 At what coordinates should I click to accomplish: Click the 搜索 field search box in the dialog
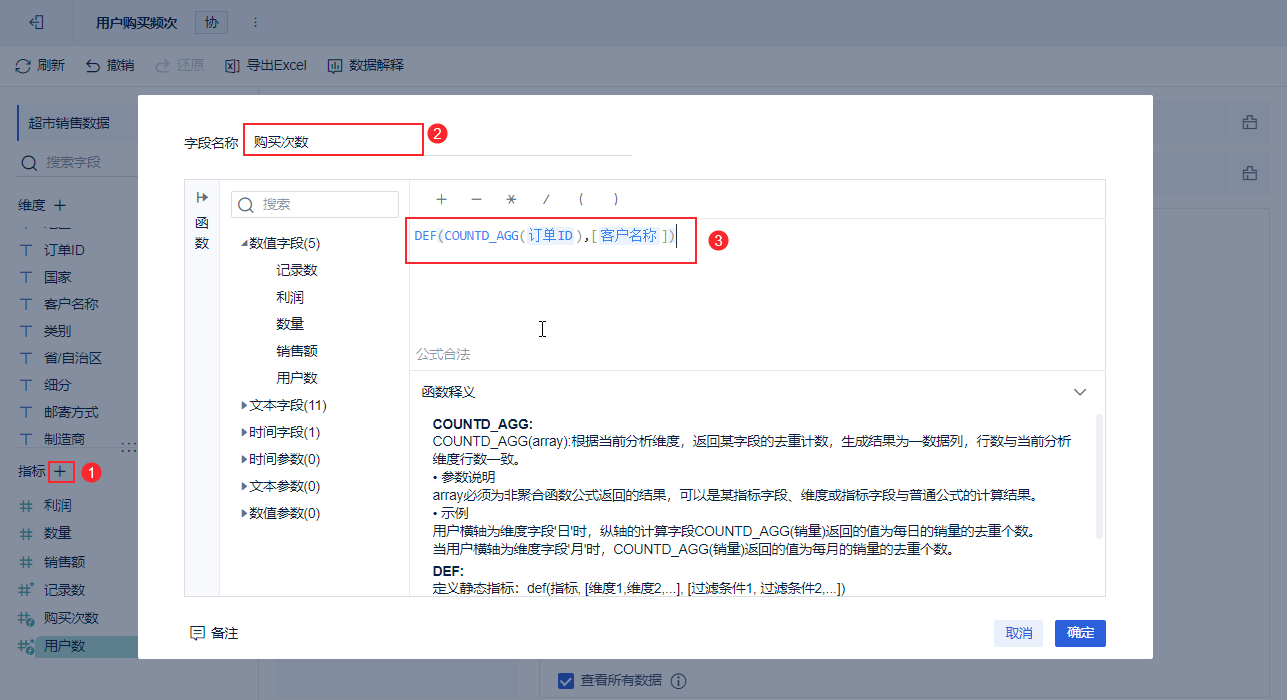point(315,204)
